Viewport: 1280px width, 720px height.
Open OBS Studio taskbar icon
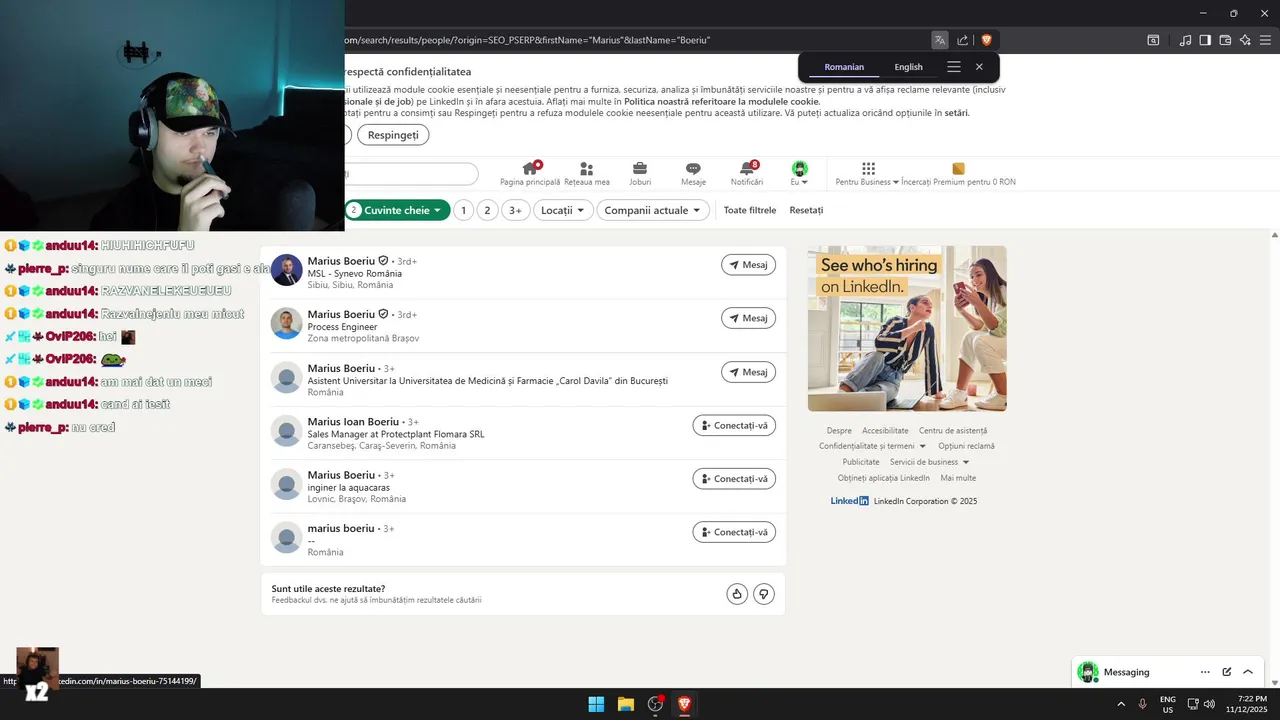(655, 704)
